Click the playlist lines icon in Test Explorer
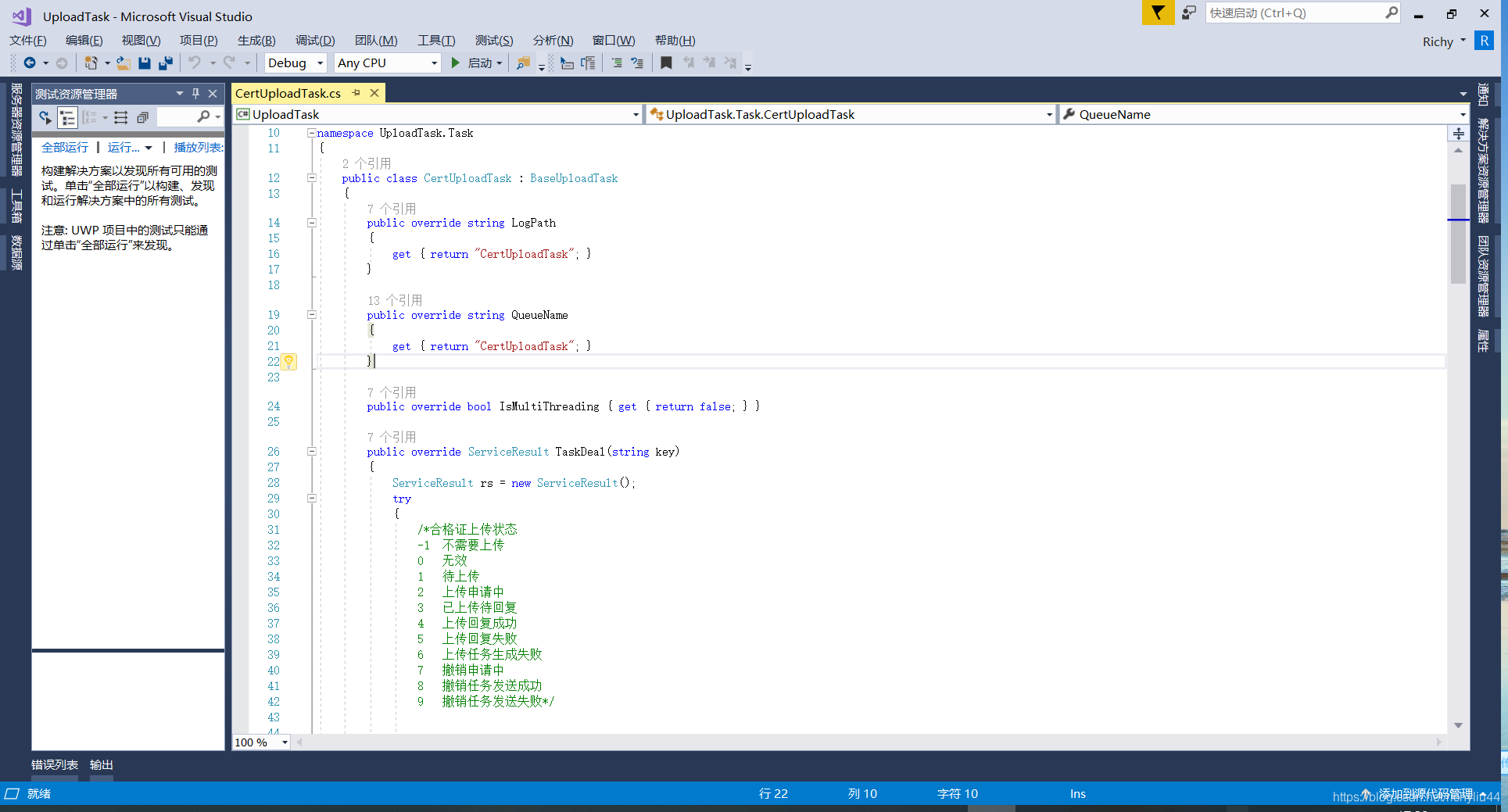The height and width of the screenshot is (812, 1508). pos(121,117)
